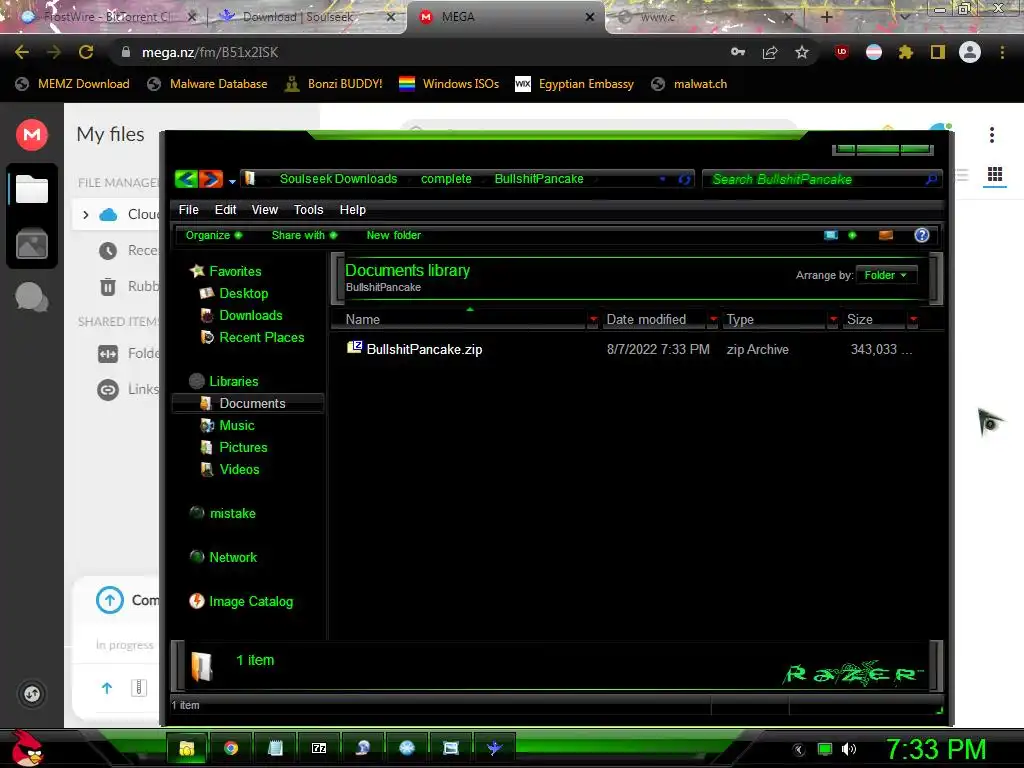The image size is (1024, 768).
Task: Open the Organize dropdown
Action: (214, 235)
